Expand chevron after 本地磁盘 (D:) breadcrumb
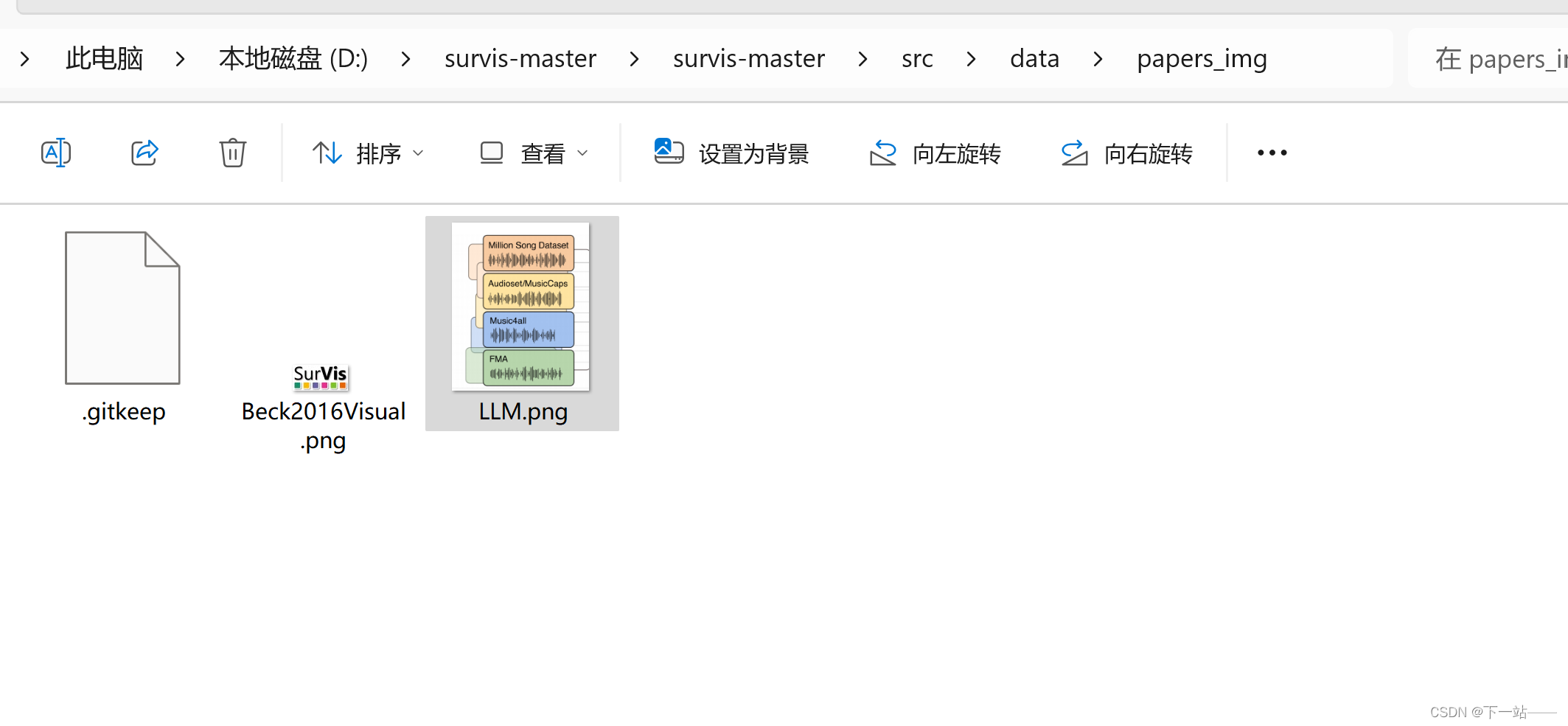This screenshot has height=726, width=1568. click(x=406, y=58)
